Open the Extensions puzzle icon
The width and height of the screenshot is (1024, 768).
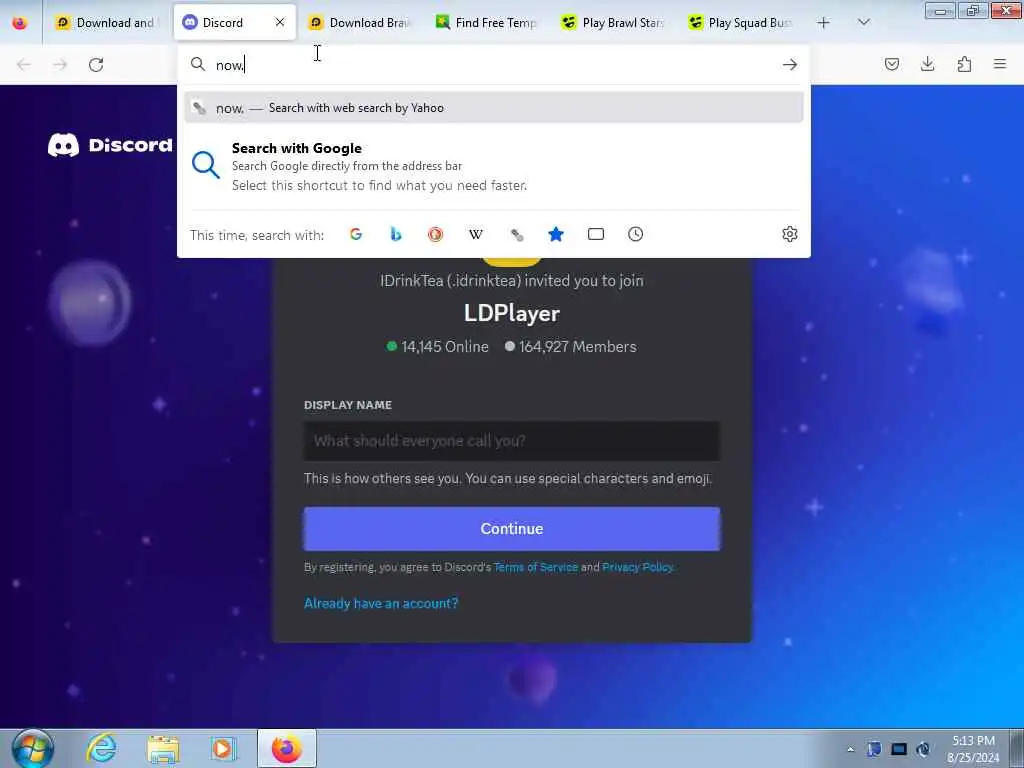(x=964, y=64)
